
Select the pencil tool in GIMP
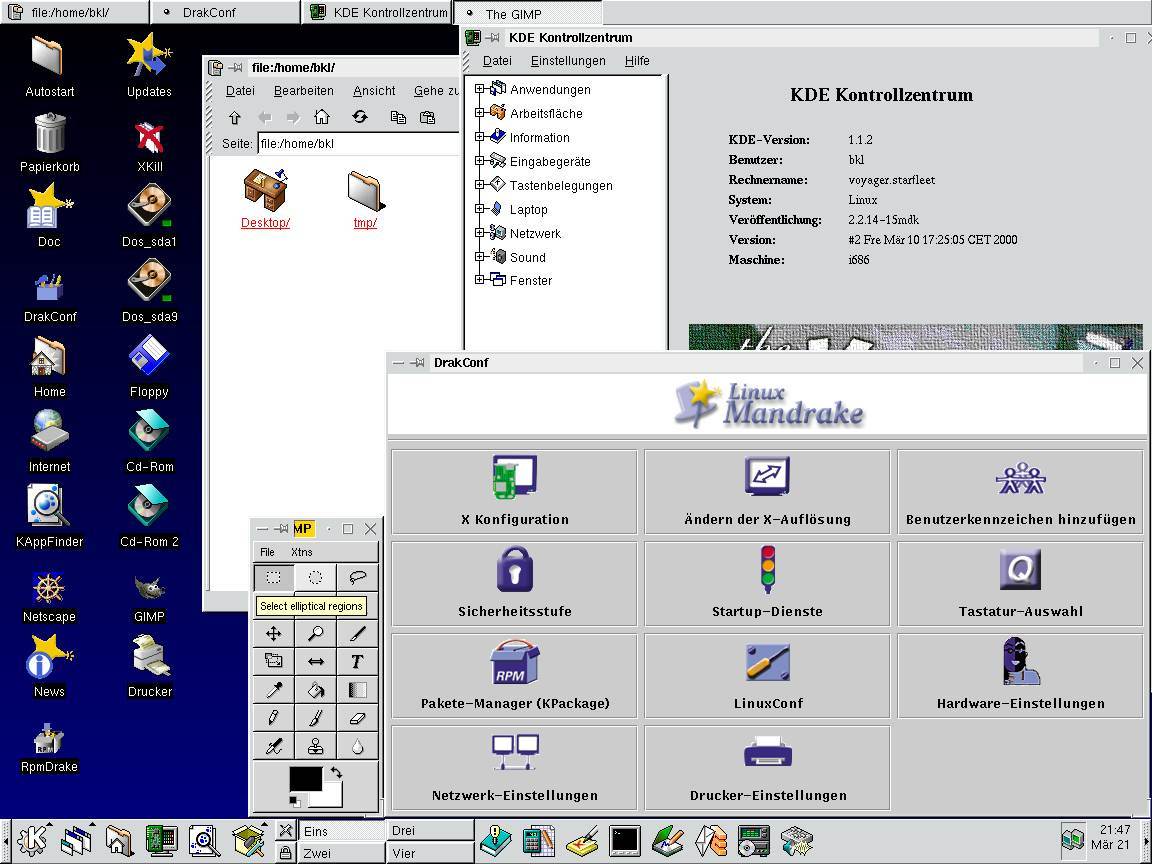[273, 718]
